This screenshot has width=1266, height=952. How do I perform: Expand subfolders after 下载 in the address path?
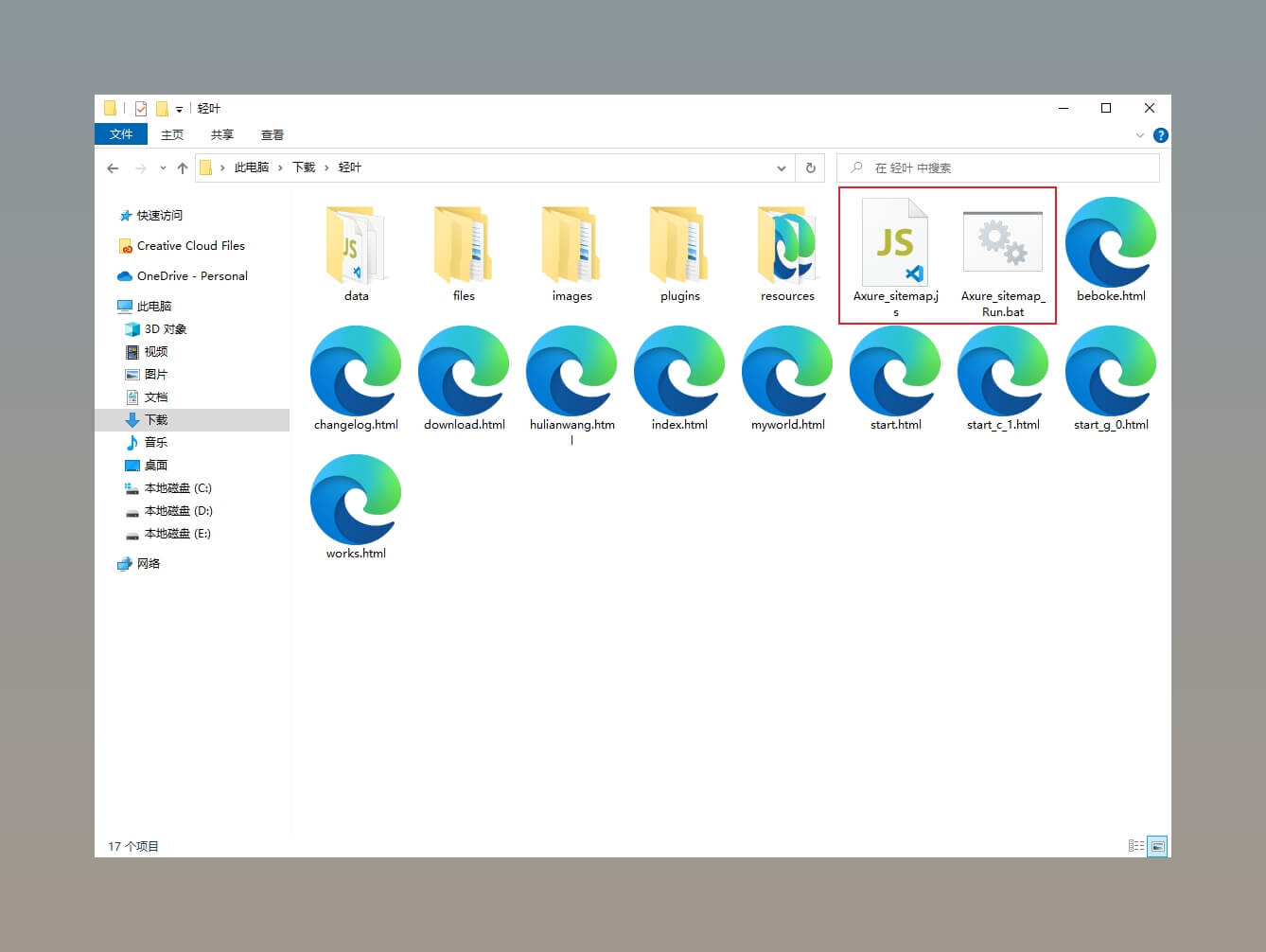click(x=326, y=167)
